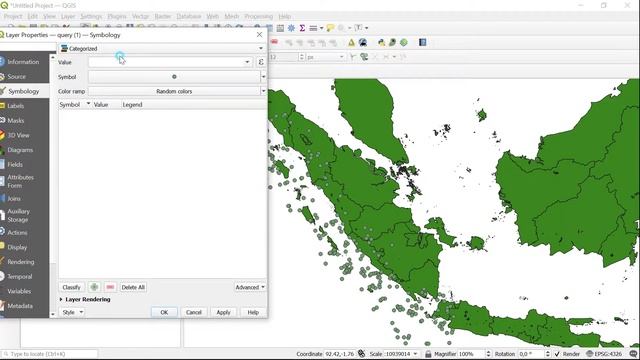The height and width of the screenshot is (360, 640).
Task: Select the Labels section
Action: click(x=16, y=106)
